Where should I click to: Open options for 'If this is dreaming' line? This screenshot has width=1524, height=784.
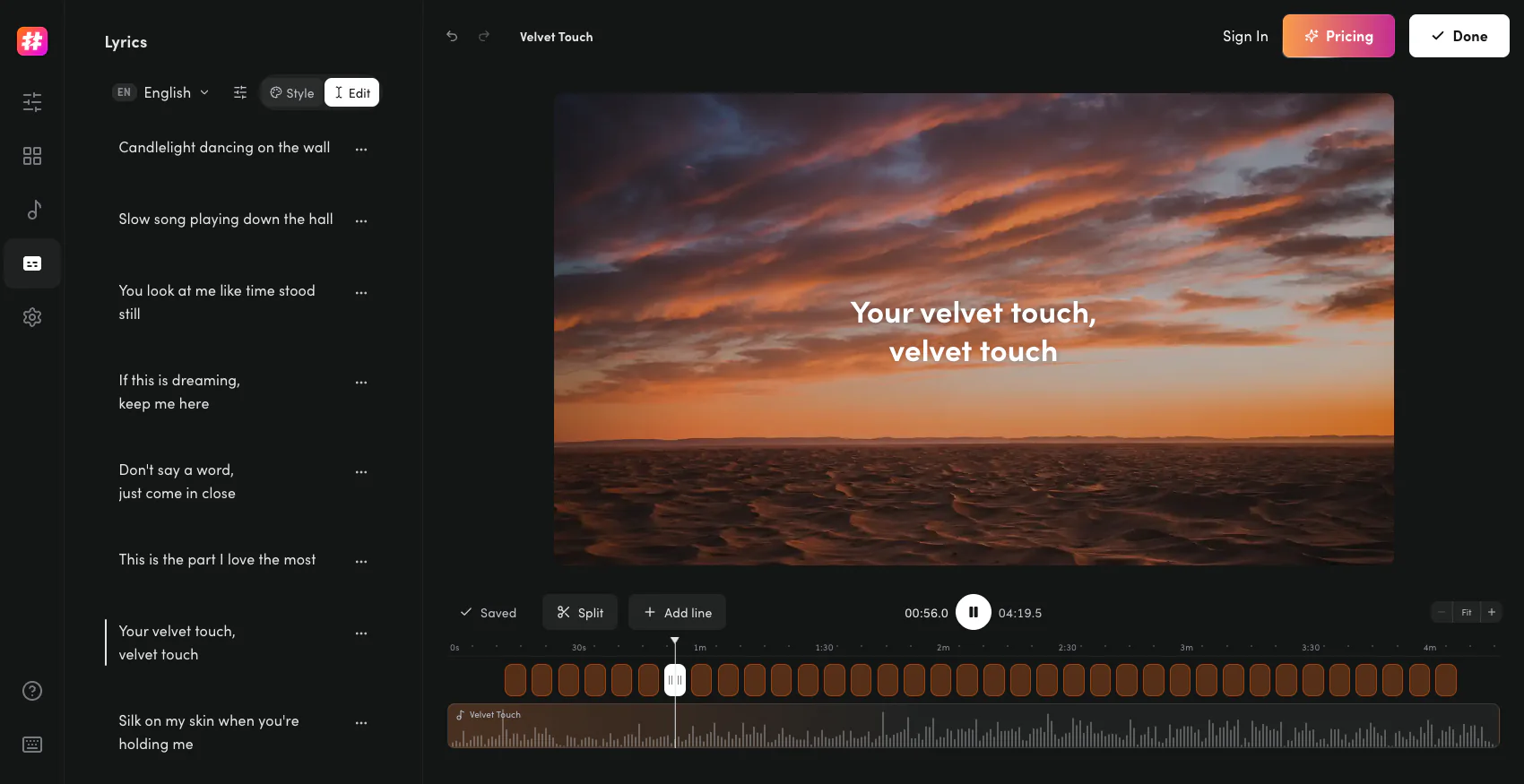pos(361,383)
